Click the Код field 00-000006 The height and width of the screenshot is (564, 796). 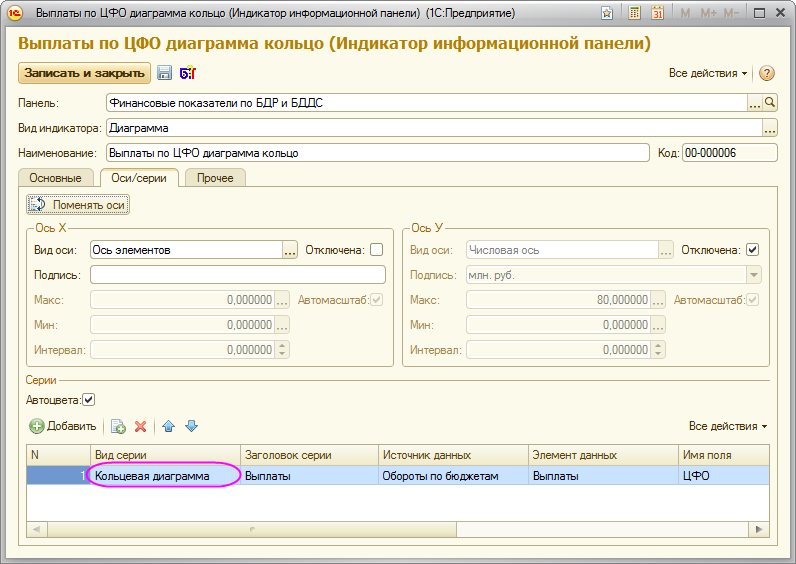(730, 153)
